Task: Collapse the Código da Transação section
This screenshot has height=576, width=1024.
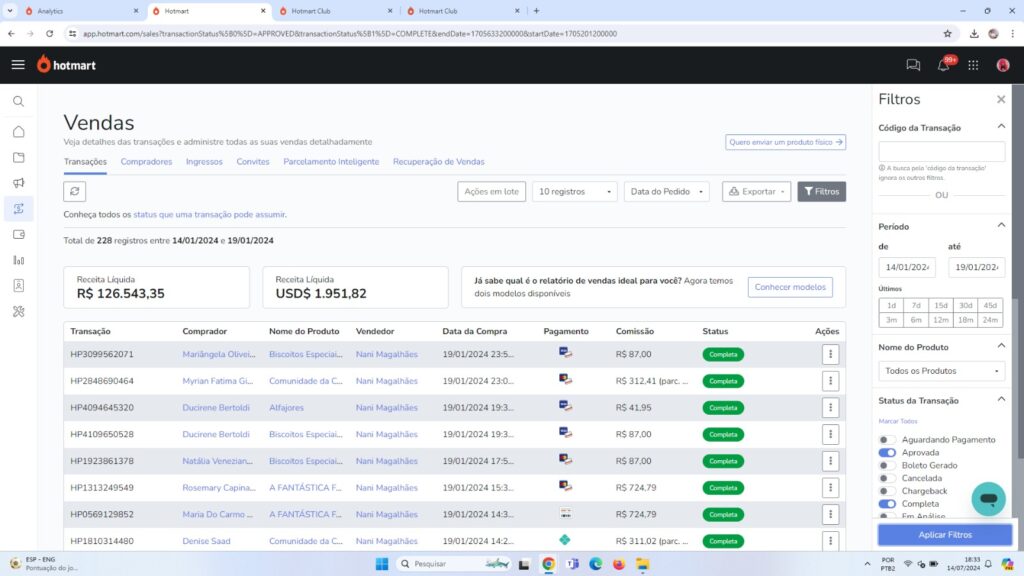Action: point(1001,126)
